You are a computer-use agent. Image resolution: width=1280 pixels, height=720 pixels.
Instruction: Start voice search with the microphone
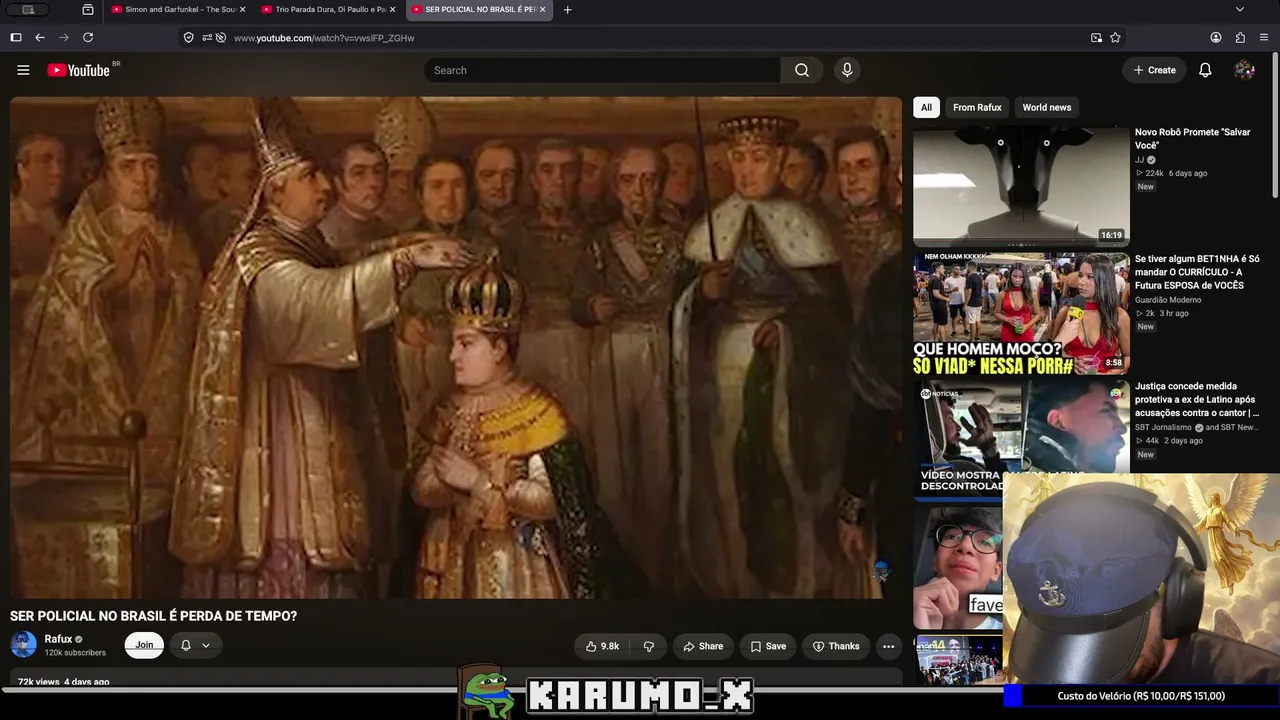(847, 70)
